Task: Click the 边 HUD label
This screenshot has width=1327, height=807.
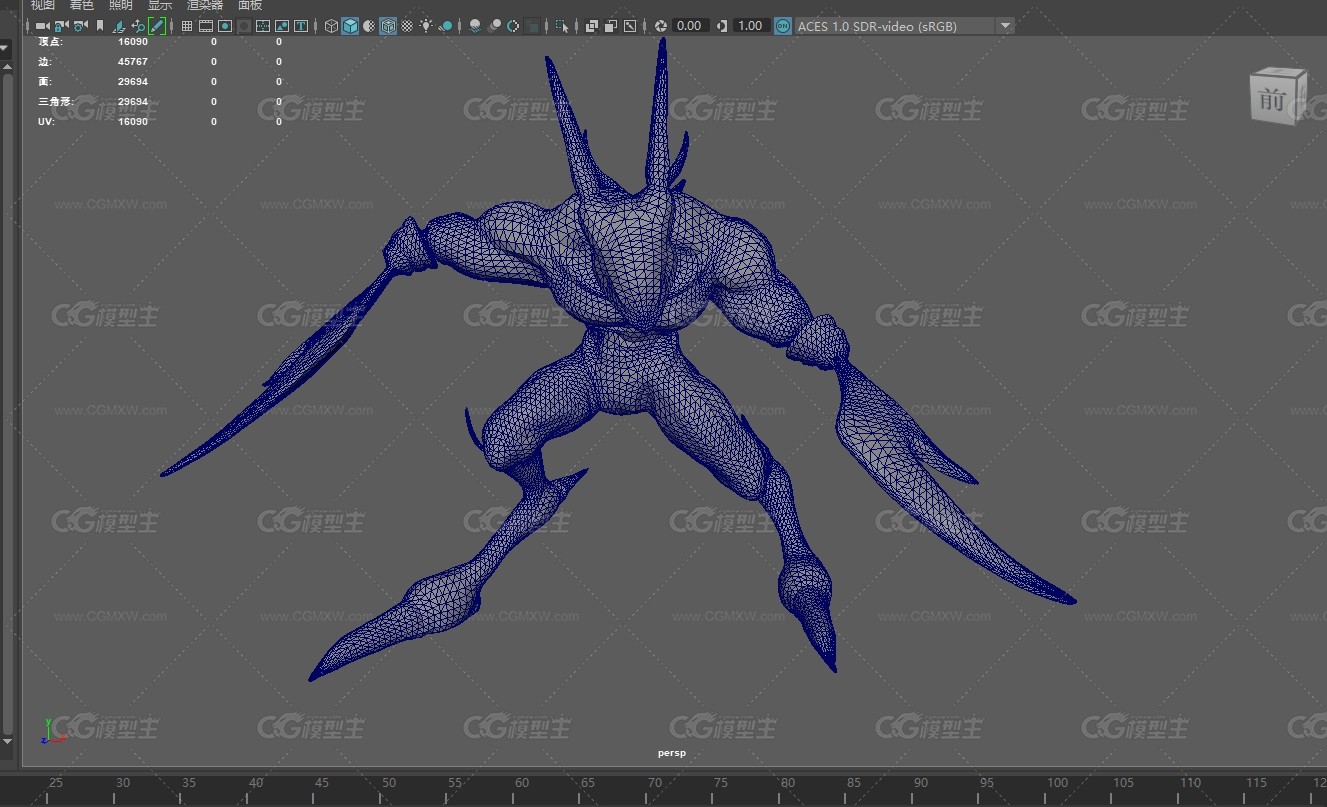Action: [43, 62]
